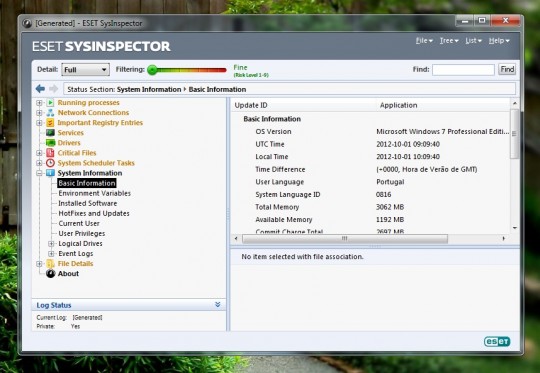Click the SysInspector title bar app icon
Screen dimensions: 540x373
click(x=27, y=23)
